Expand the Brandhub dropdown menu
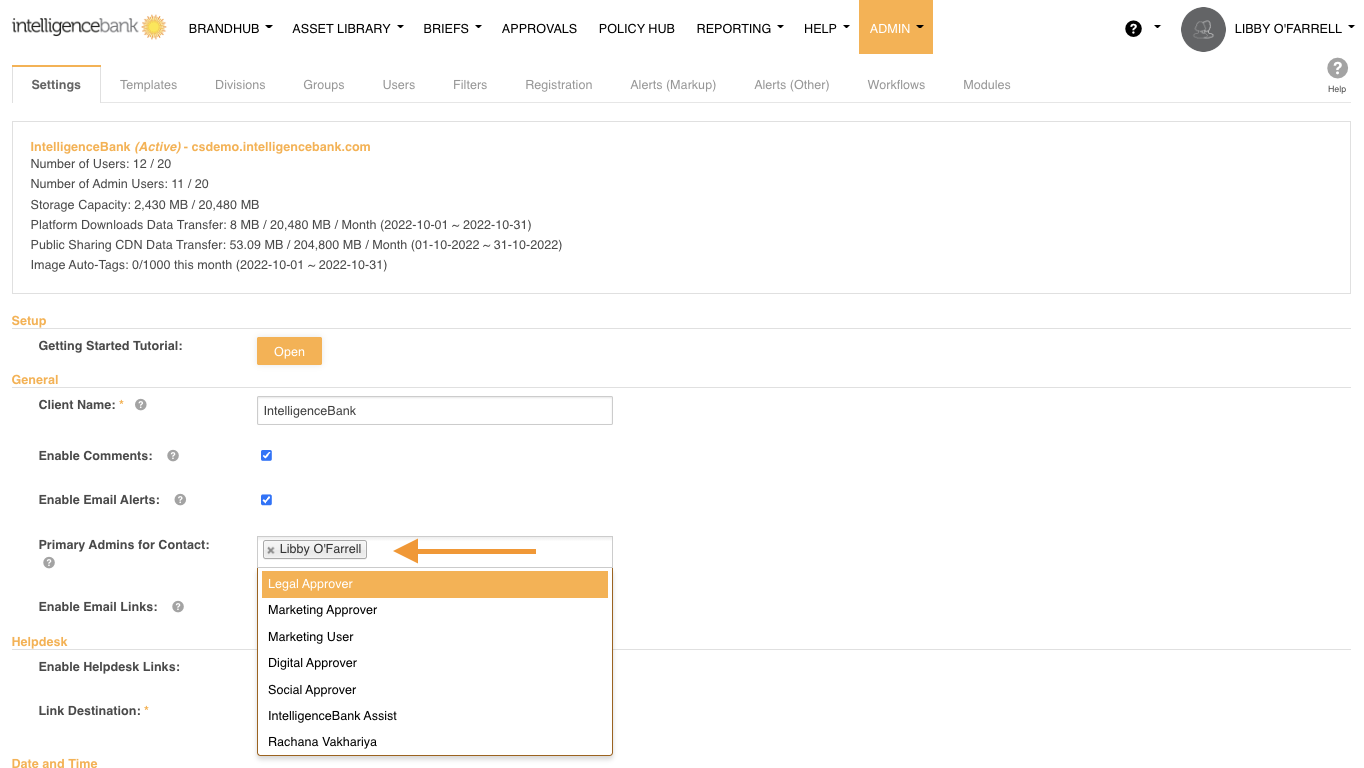This screenshot has width=1364, height=768. (230, 28)
